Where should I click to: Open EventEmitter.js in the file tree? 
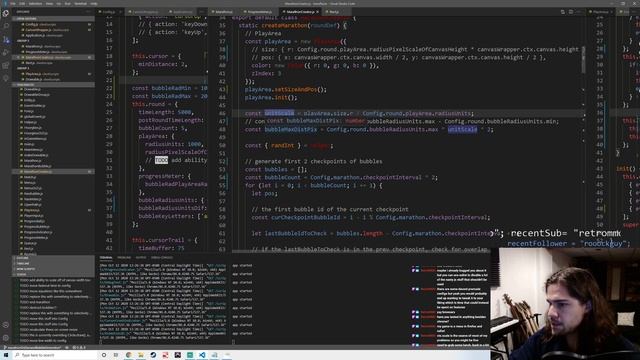coord(53,106)
